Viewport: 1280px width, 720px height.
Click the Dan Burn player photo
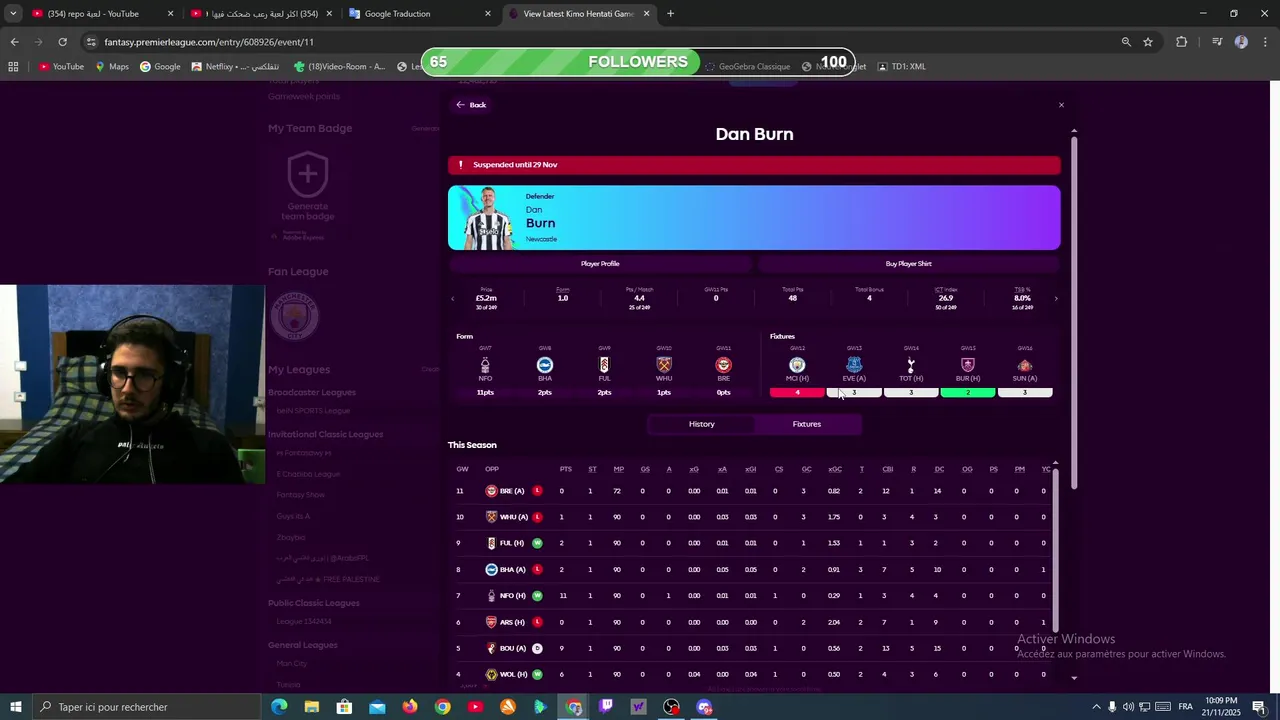pos(487,219)
